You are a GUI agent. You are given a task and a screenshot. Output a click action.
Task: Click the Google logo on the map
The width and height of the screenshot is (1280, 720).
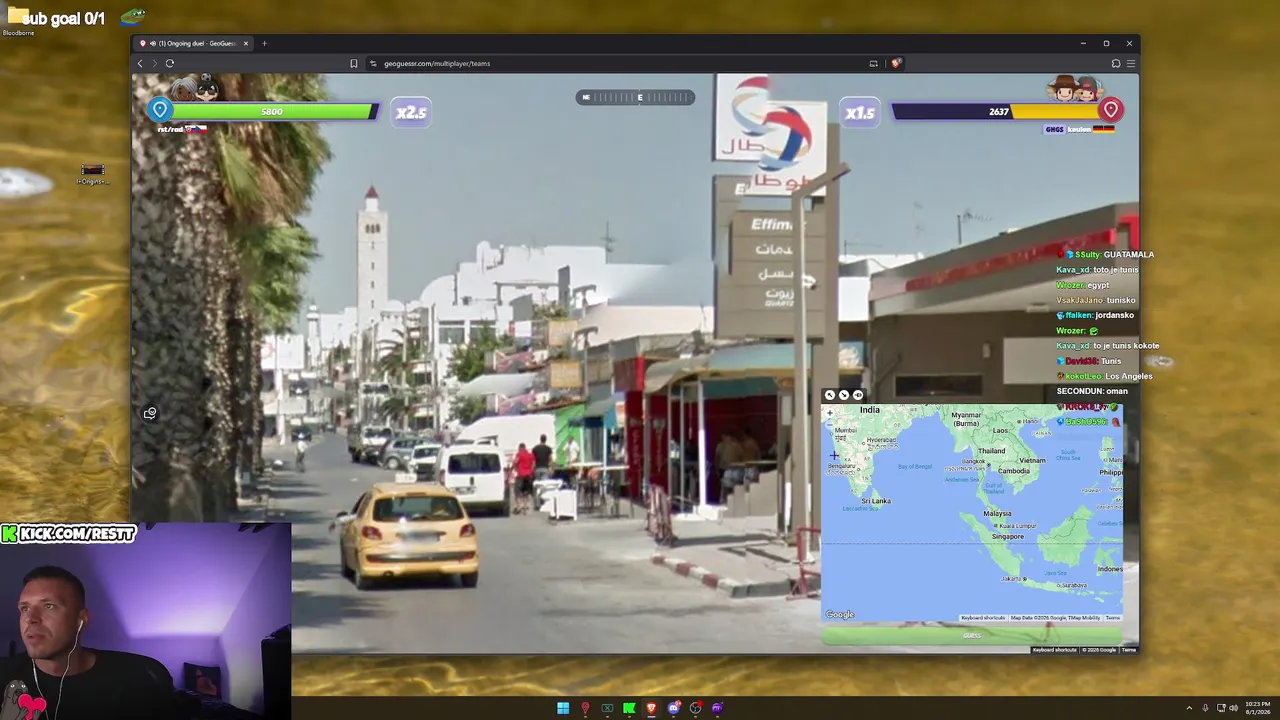(x=840, y=615)
